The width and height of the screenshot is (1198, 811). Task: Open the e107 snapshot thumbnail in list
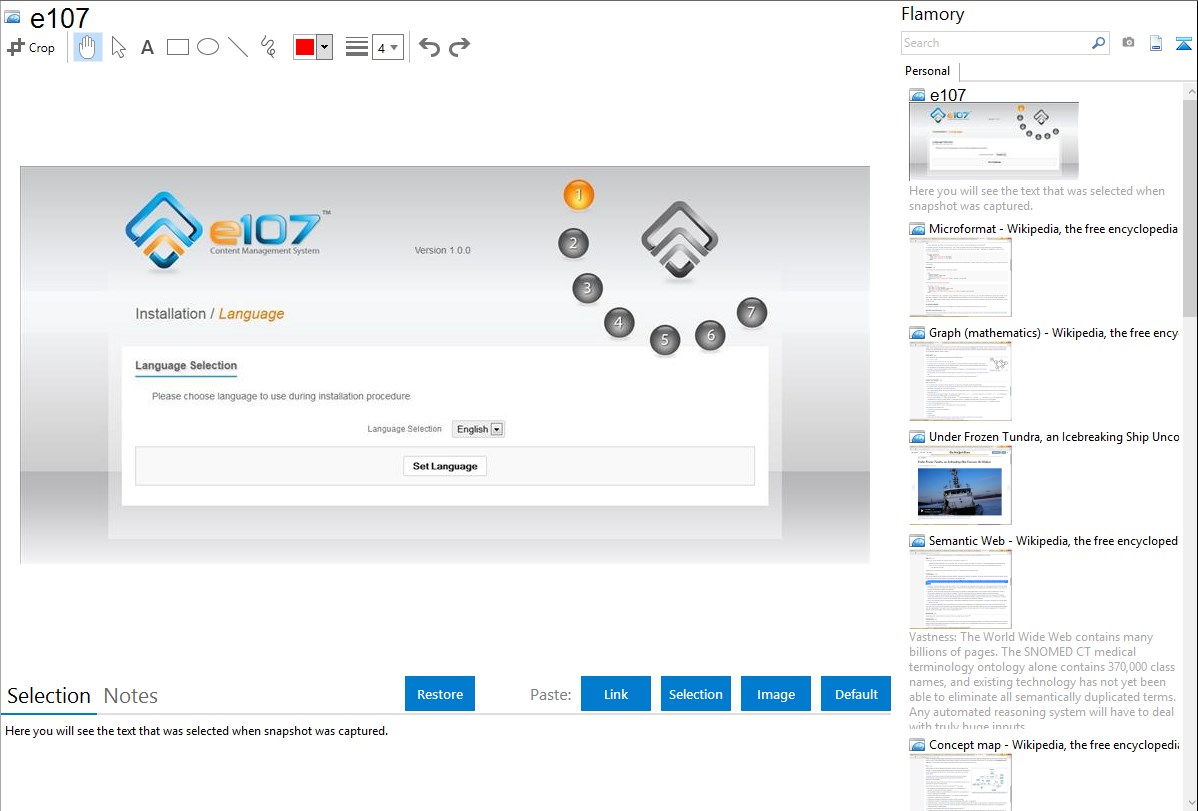993,141
